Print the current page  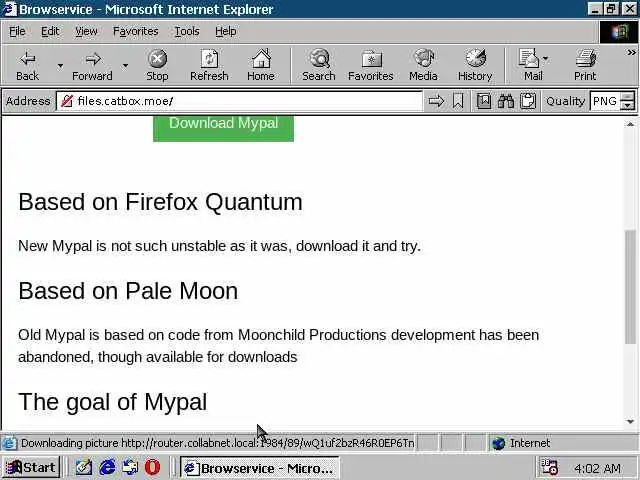(585, 66)
